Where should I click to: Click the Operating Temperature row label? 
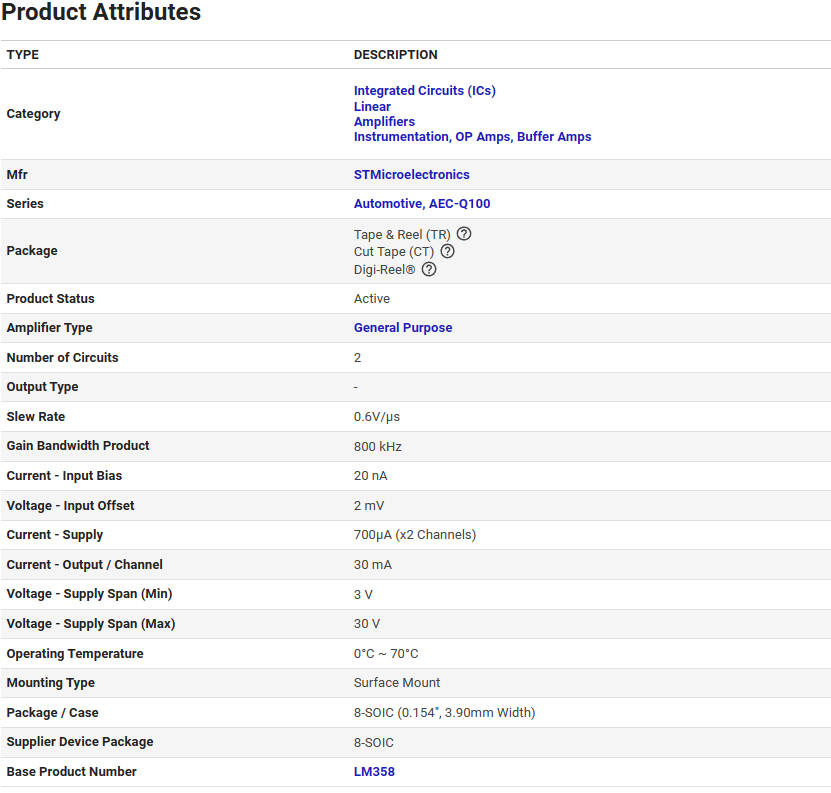(x=75, y=654)
